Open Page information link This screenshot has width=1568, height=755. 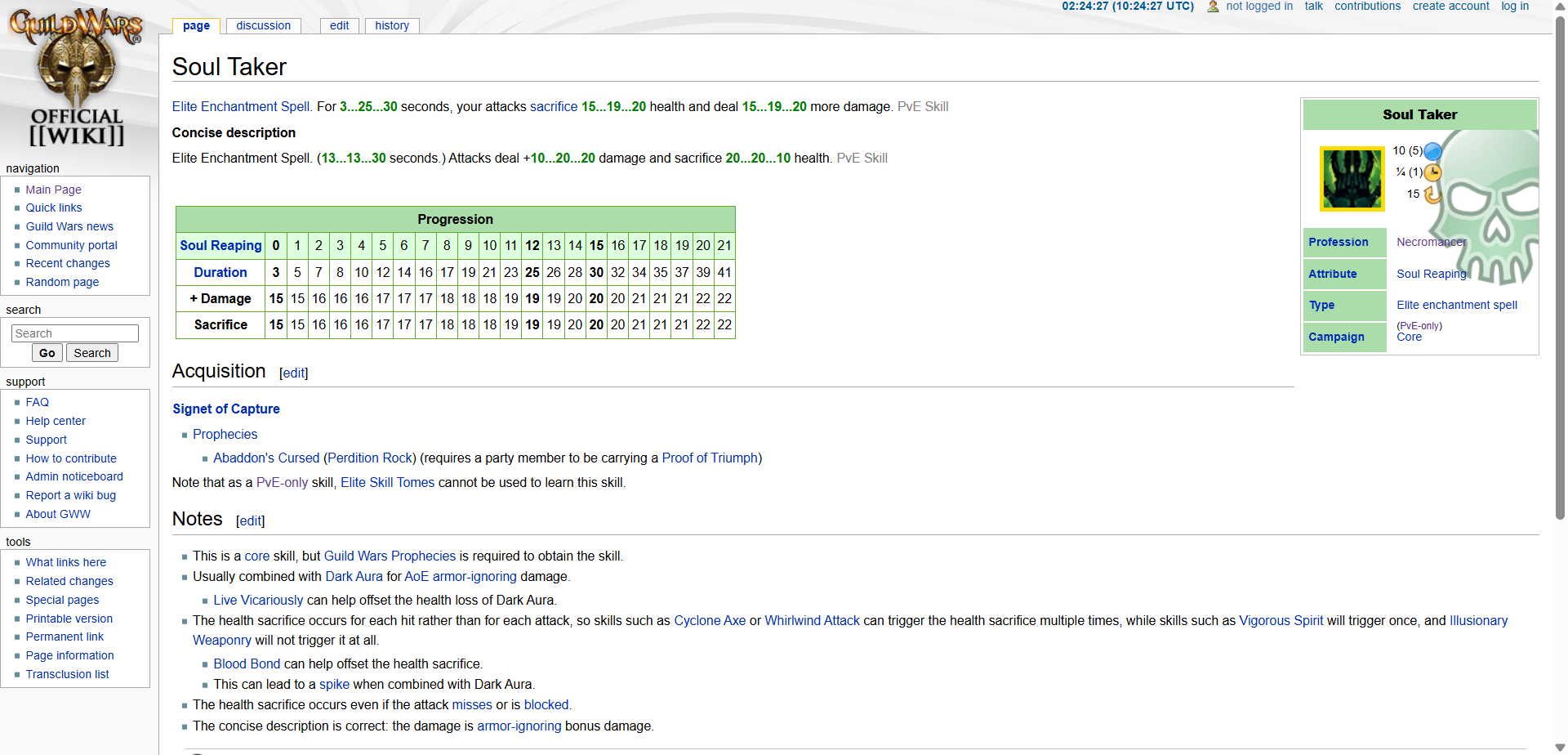(x=69, y=655)
